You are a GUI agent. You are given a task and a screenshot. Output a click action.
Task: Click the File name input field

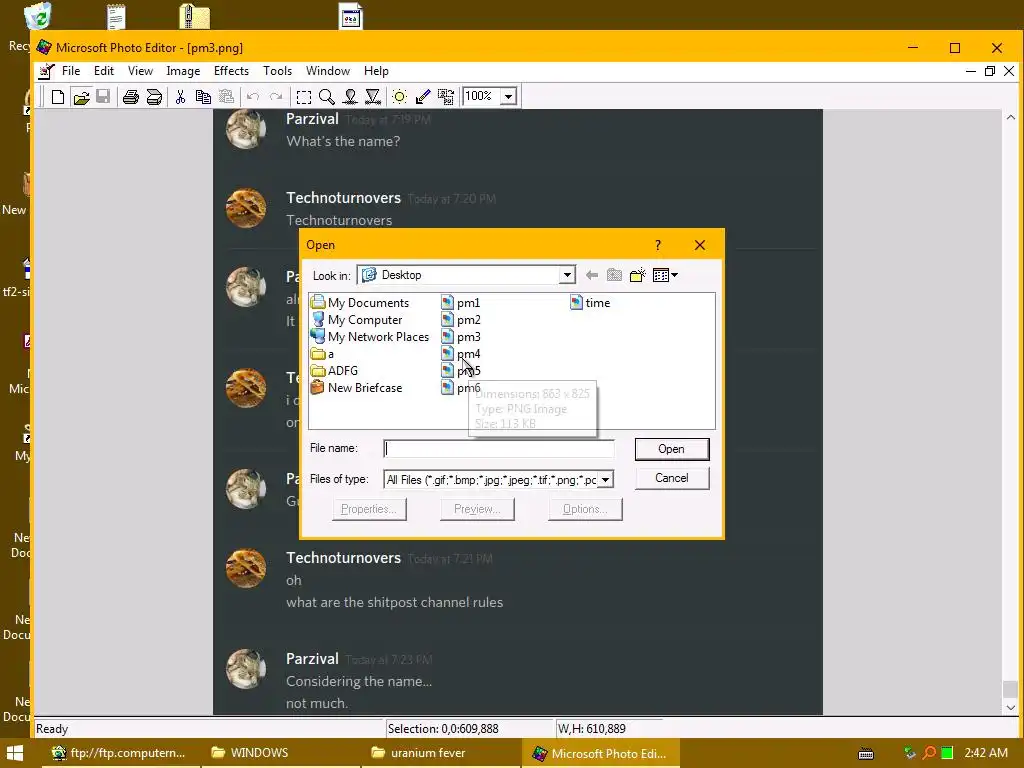[x=499, y=449]
